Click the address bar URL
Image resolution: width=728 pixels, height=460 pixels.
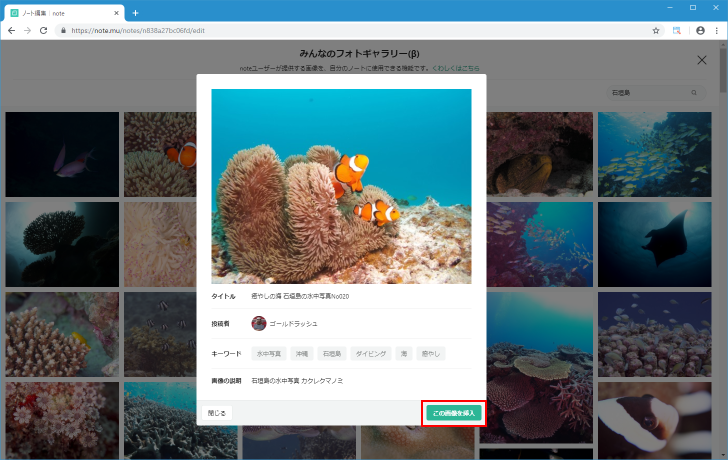click(138, 31)
